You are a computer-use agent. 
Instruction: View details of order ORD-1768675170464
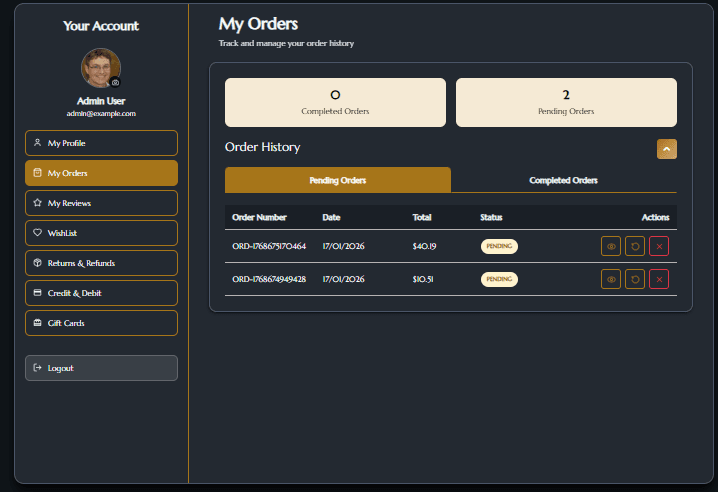pyautogui.click(x=610, y=246)
